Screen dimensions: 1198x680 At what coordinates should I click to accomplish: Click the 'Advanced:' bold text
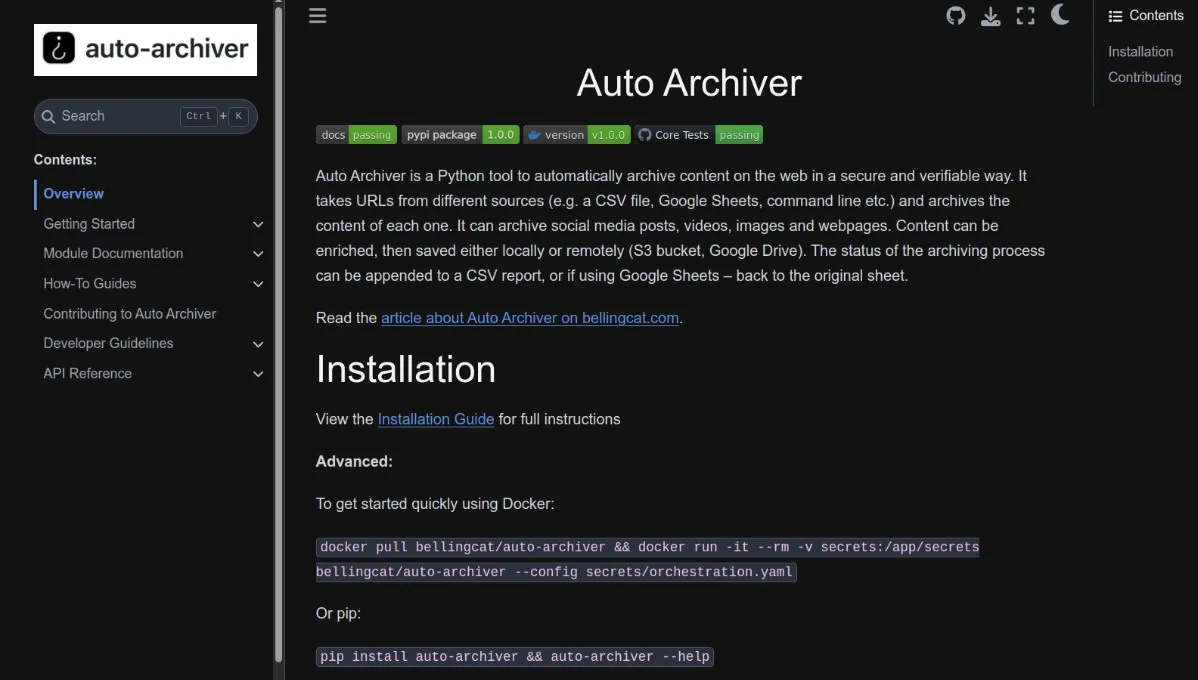[354, 461]
